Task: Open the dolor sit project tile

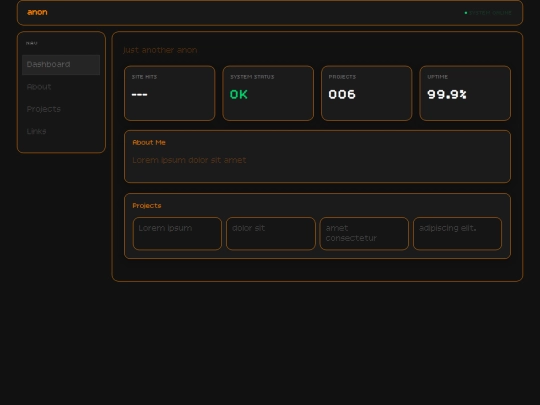Action: (271, 233)
